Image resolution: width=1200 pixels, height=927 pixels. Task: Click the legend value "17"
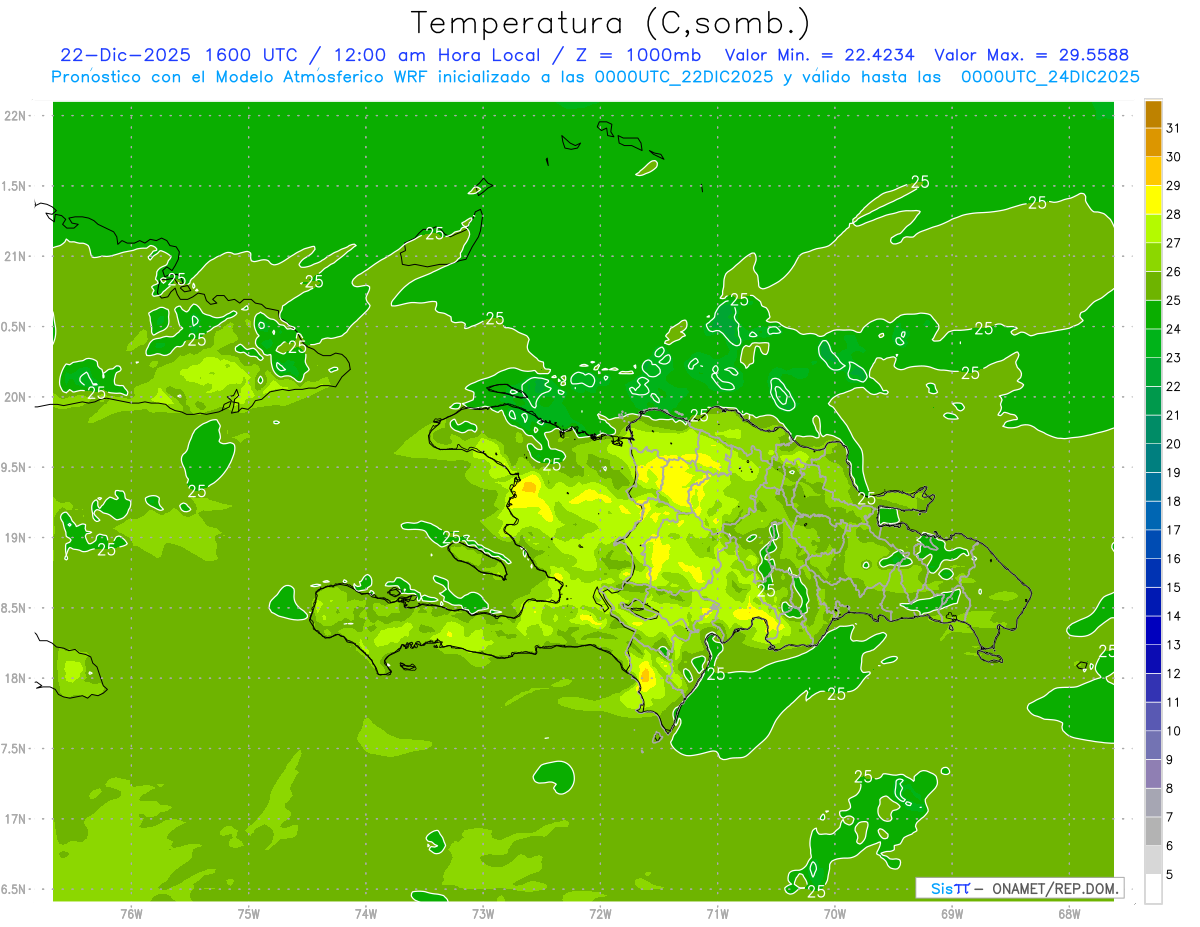point(1174,530)
